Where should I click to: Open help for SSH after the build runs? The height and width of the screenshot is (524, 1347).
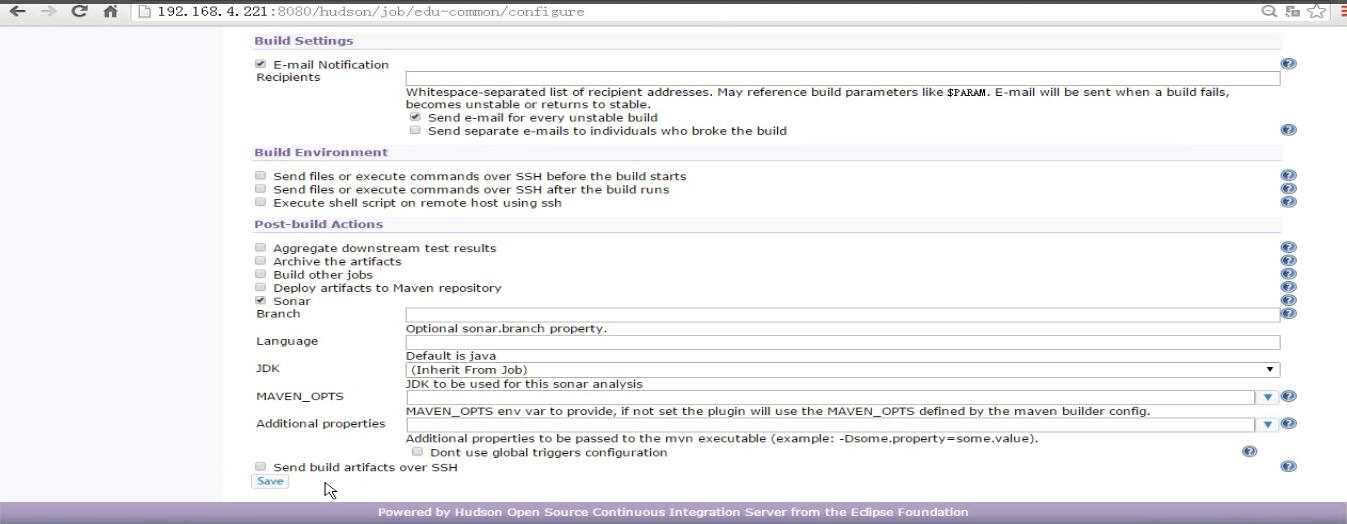[x=1288, y=188]
